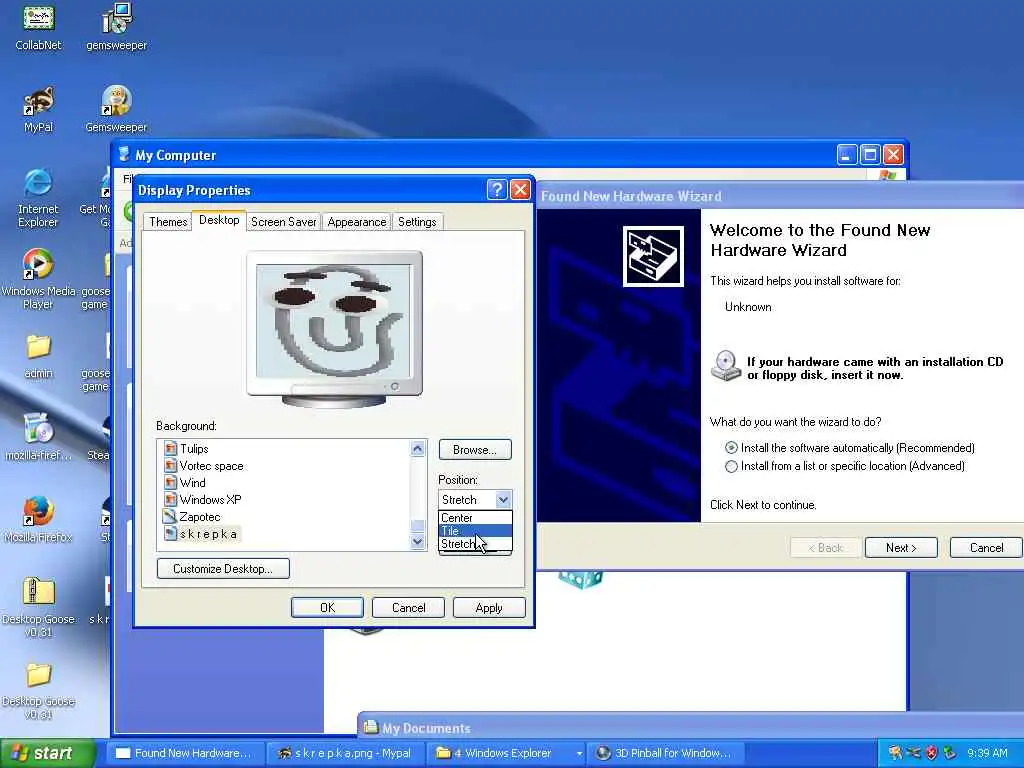The image size is (1024, 768).
Task: Switch to skrepka.png - Mypal taskbar button
Action: pos(345,753)
